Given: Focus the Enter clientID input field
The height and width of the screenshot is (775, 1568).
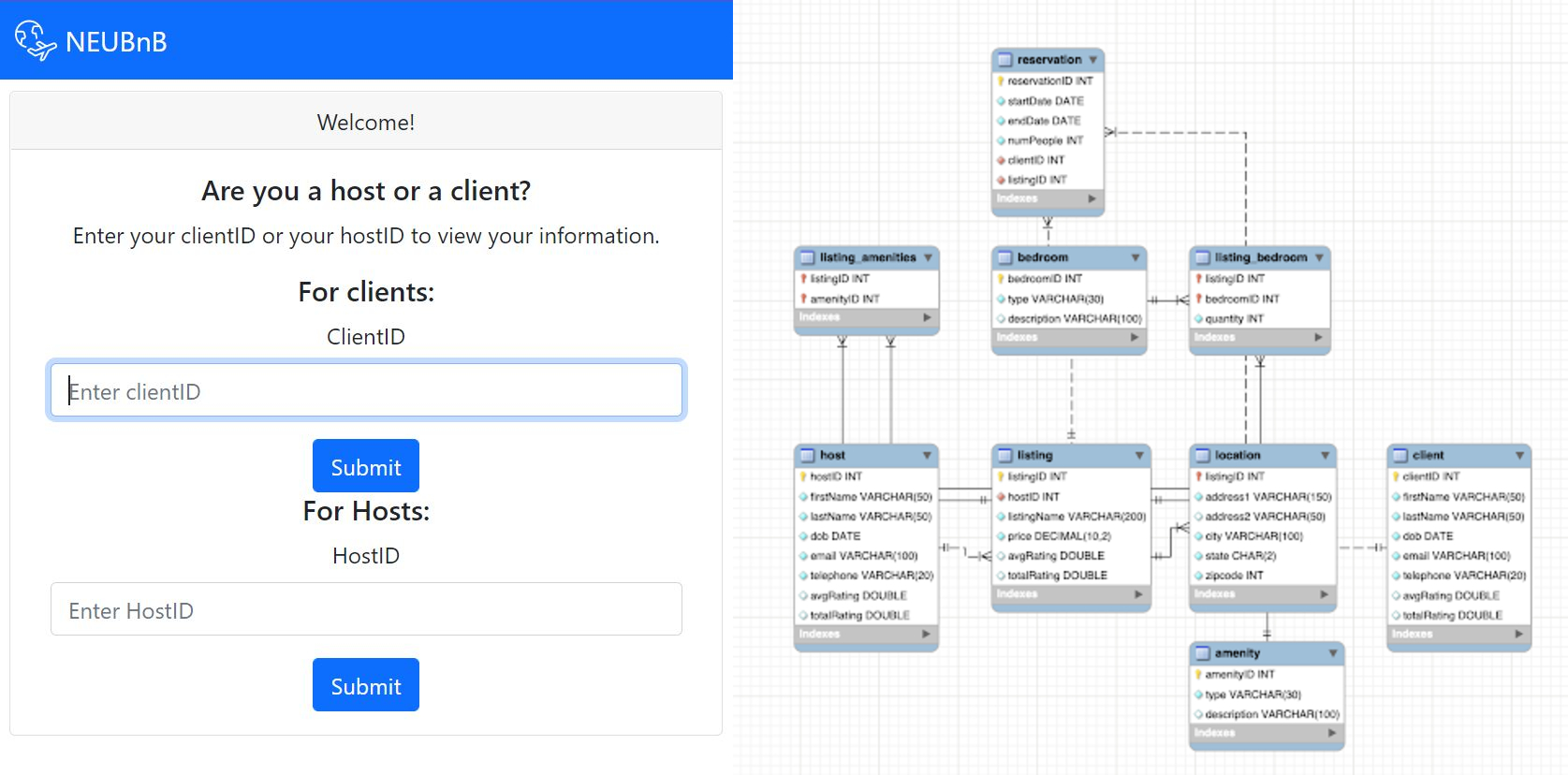Looking at the screenshot, I should (366, 389).
